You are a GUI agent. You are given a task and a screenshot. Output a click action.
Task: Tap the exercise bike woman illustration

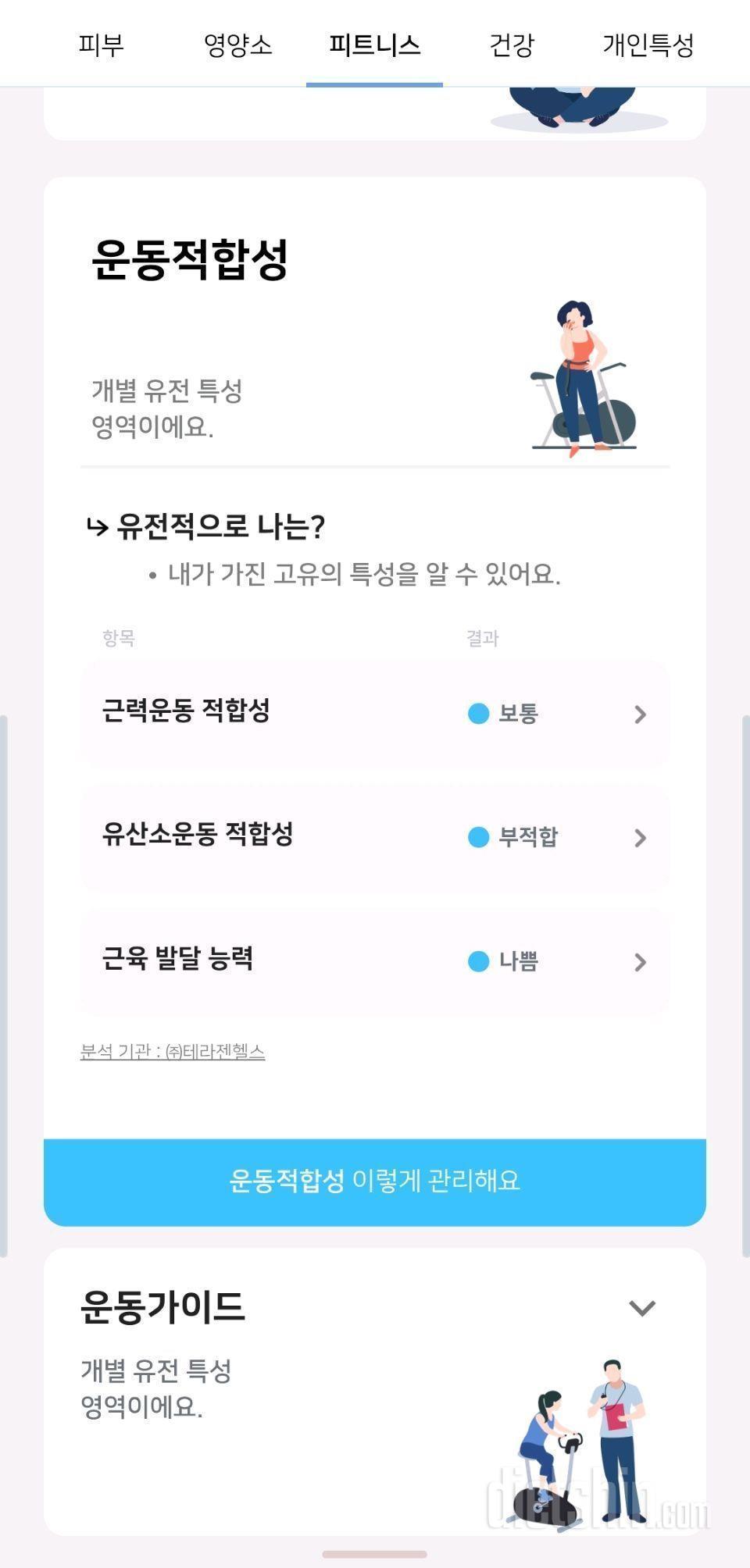tap(584, 378)
